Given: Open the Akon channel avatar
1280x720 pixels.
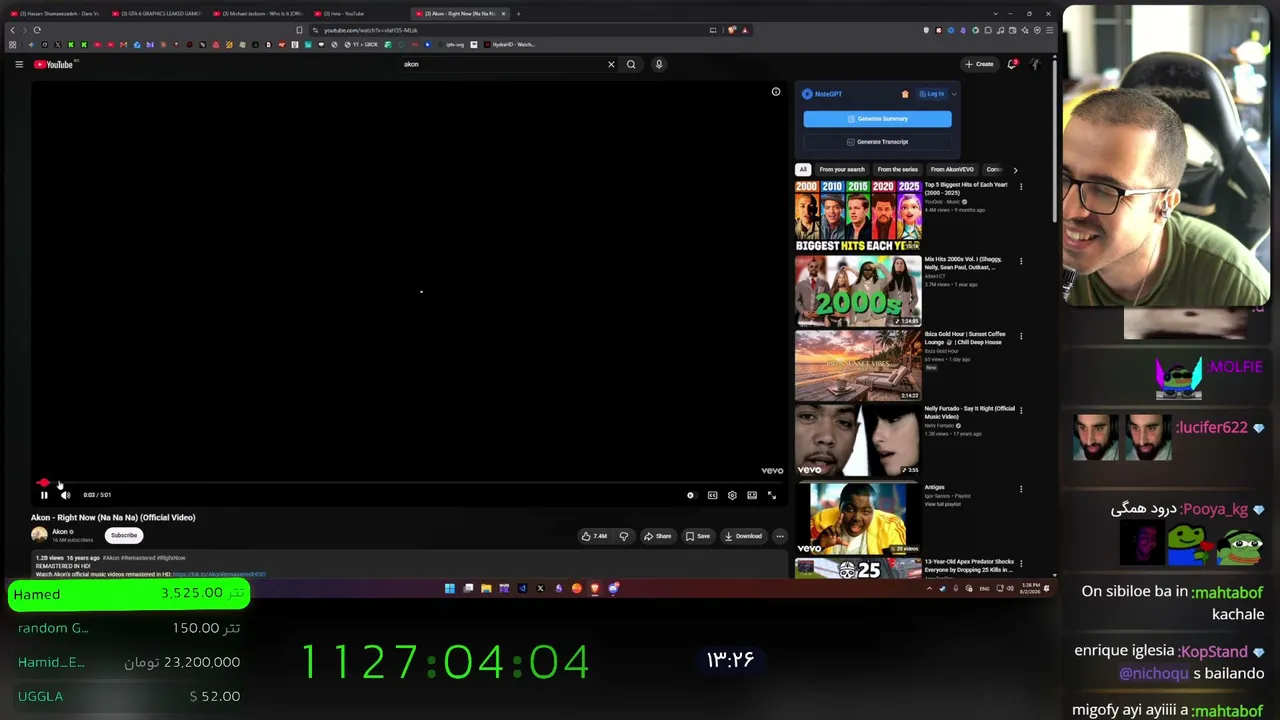Looking at the screenshot, I should [x=39, y=535].
